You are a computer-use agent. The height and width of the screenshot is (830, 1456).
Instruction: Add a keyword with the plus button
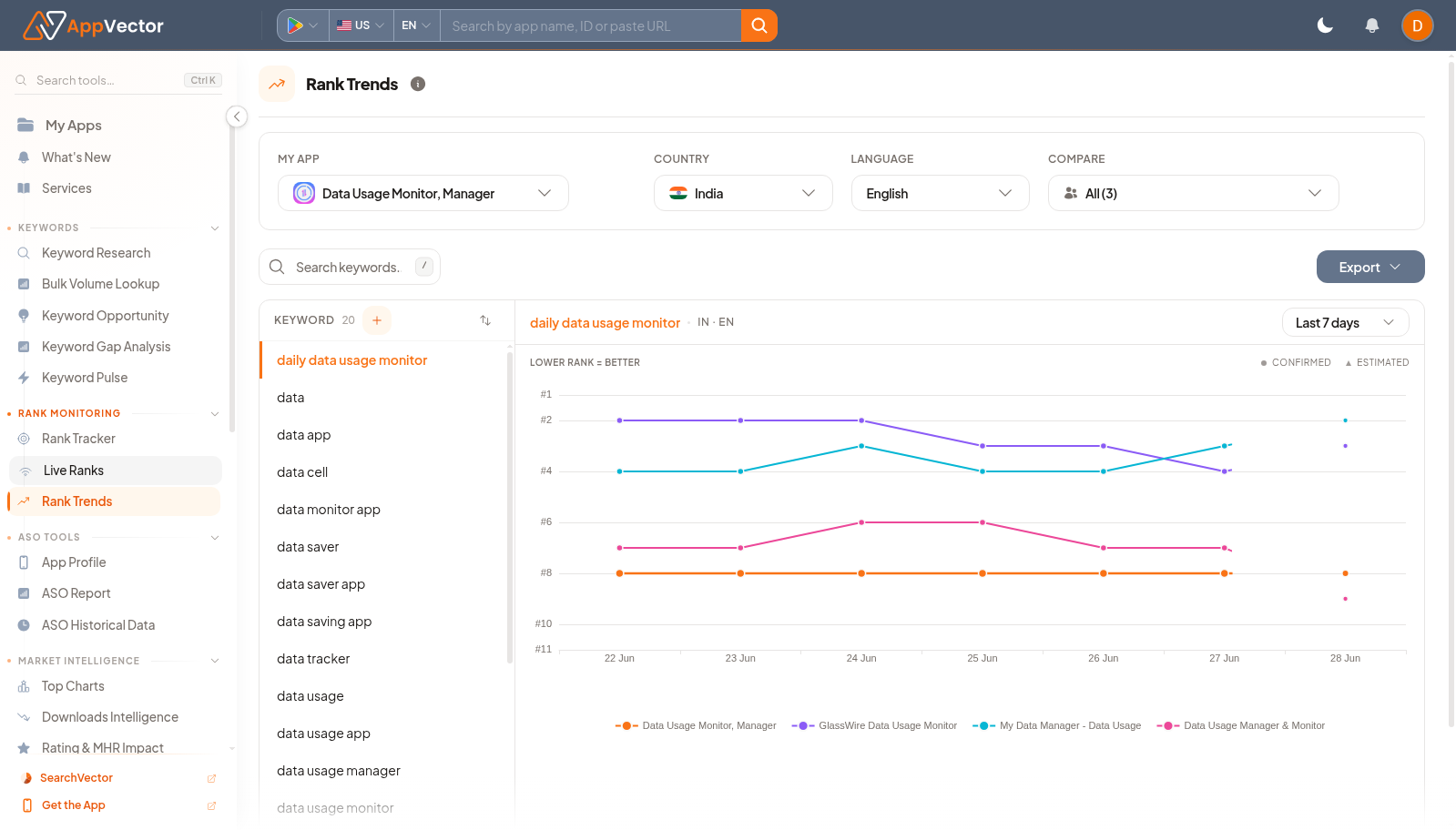tap(377, 320)
